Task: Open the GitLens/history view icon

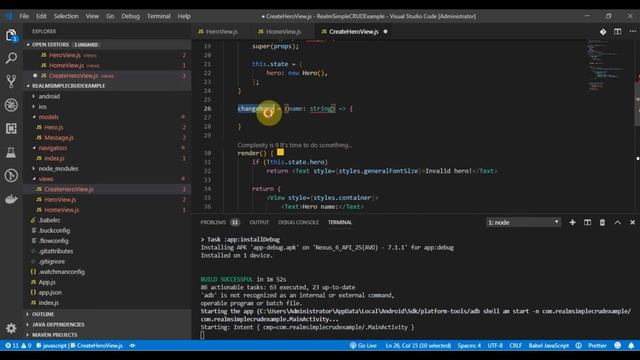Action: click(x=11, y=176)
